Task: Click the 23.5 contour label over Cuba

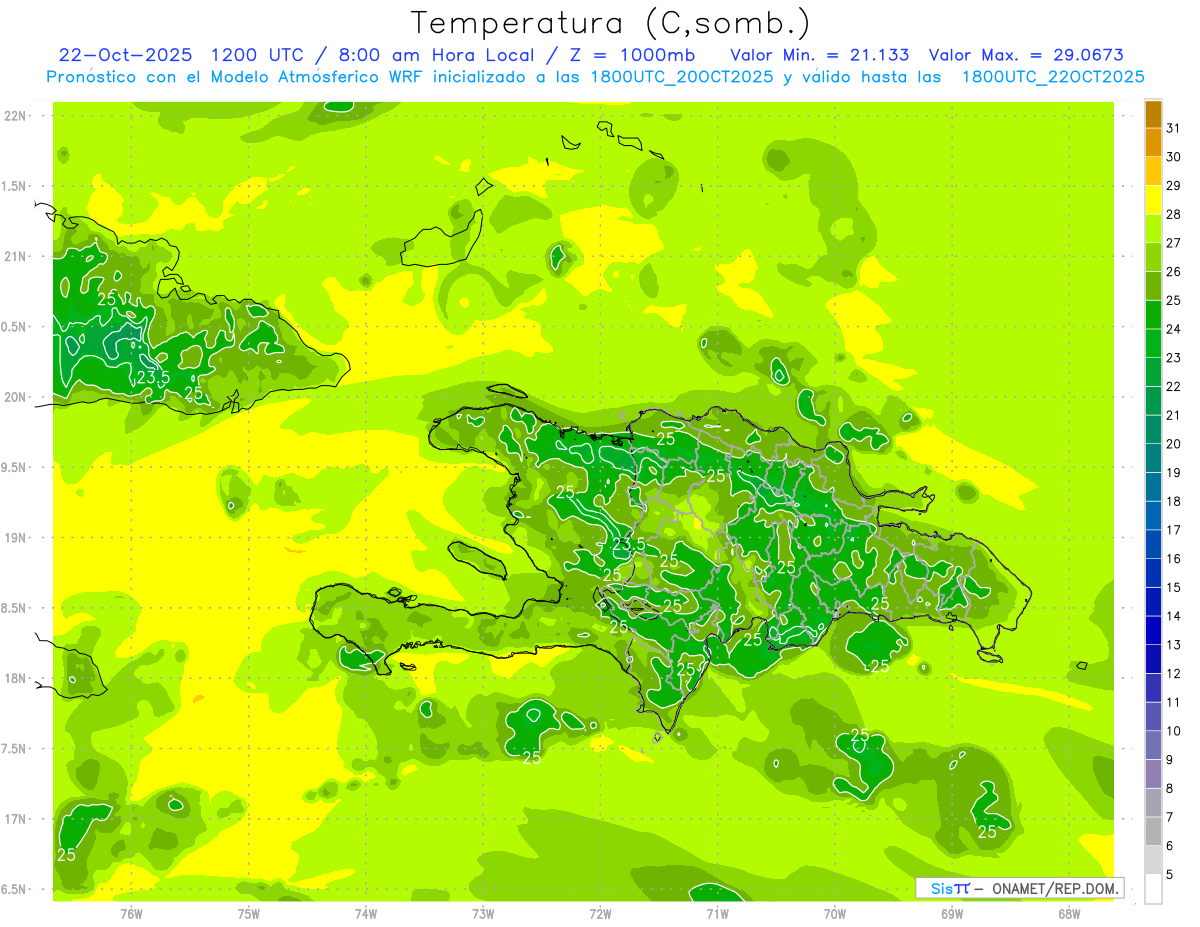Action: (x=152, y=377)
